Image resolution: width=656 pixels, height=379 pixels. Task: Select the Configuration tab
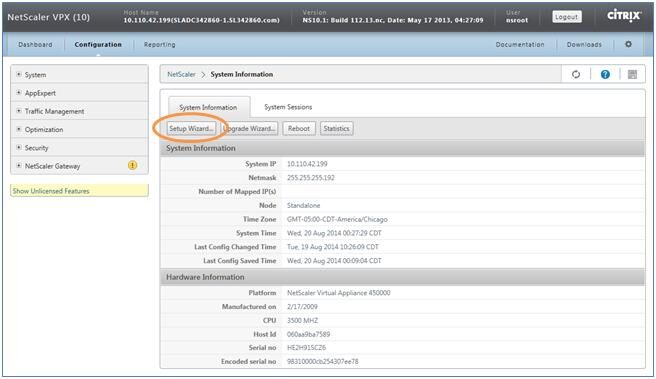click(98, 44)
